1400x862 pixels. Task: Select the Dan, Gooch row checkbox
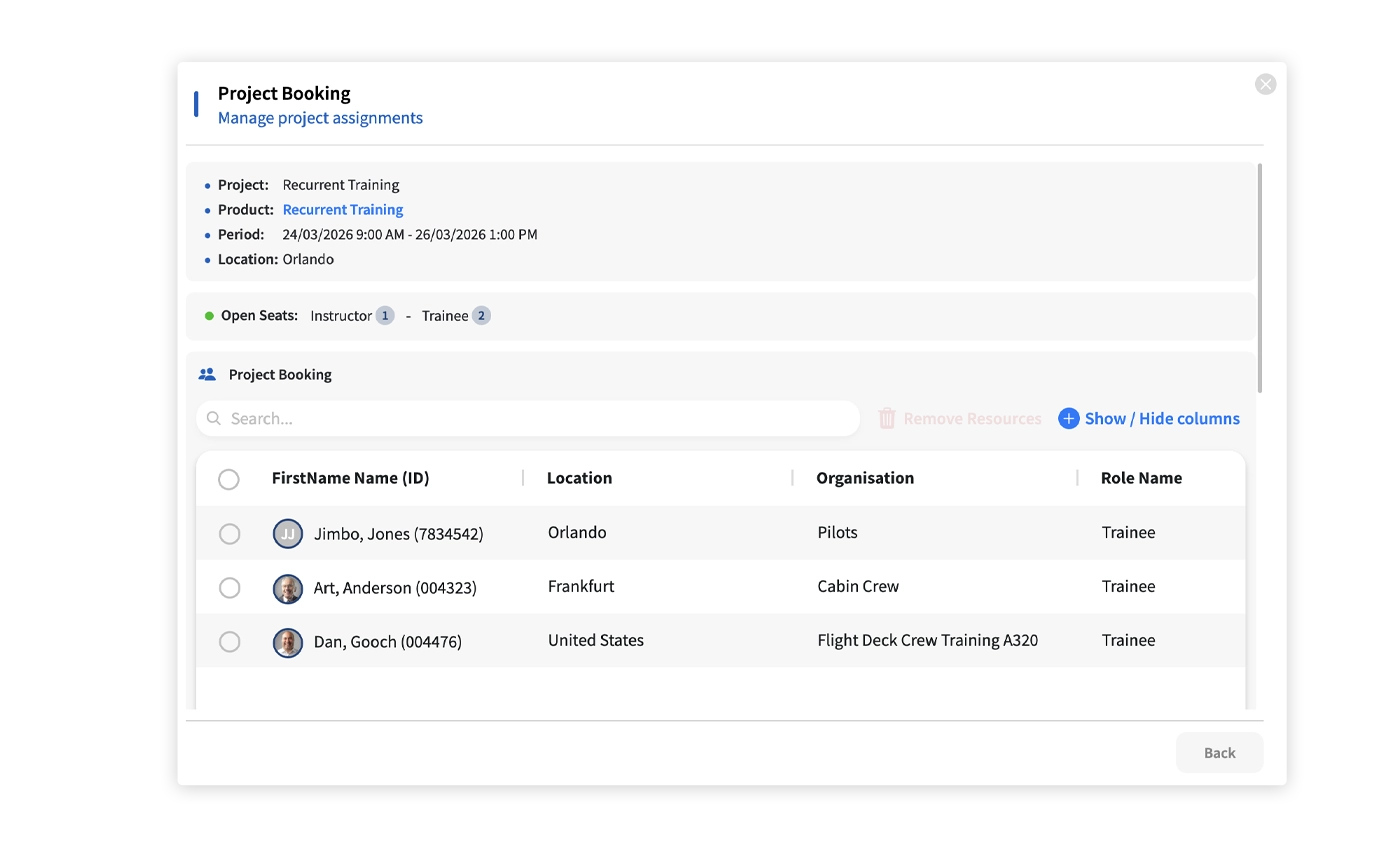(230, 642)
